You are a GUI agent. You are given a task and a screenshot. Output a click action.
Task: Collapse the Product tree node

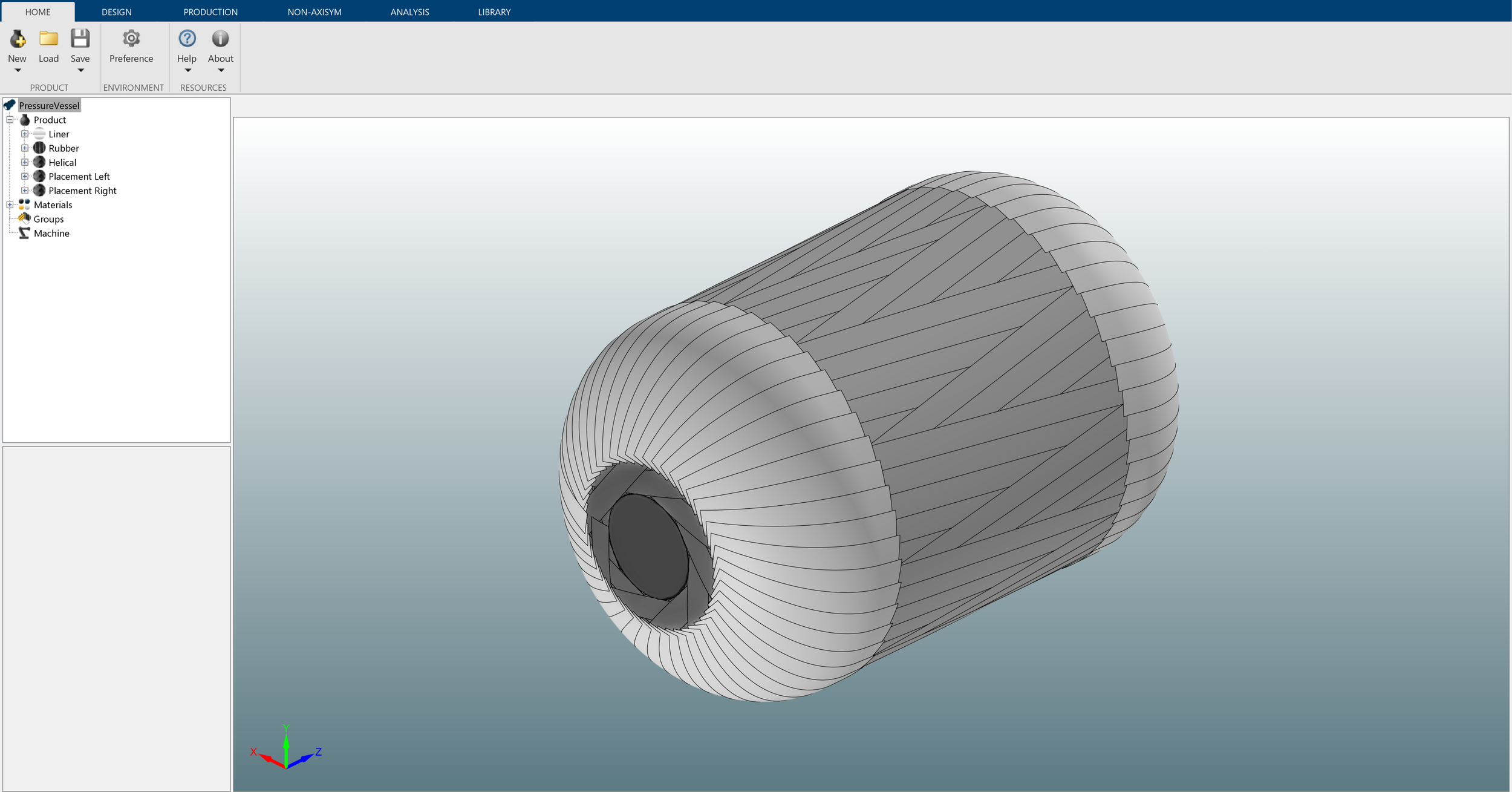point(10,120)
